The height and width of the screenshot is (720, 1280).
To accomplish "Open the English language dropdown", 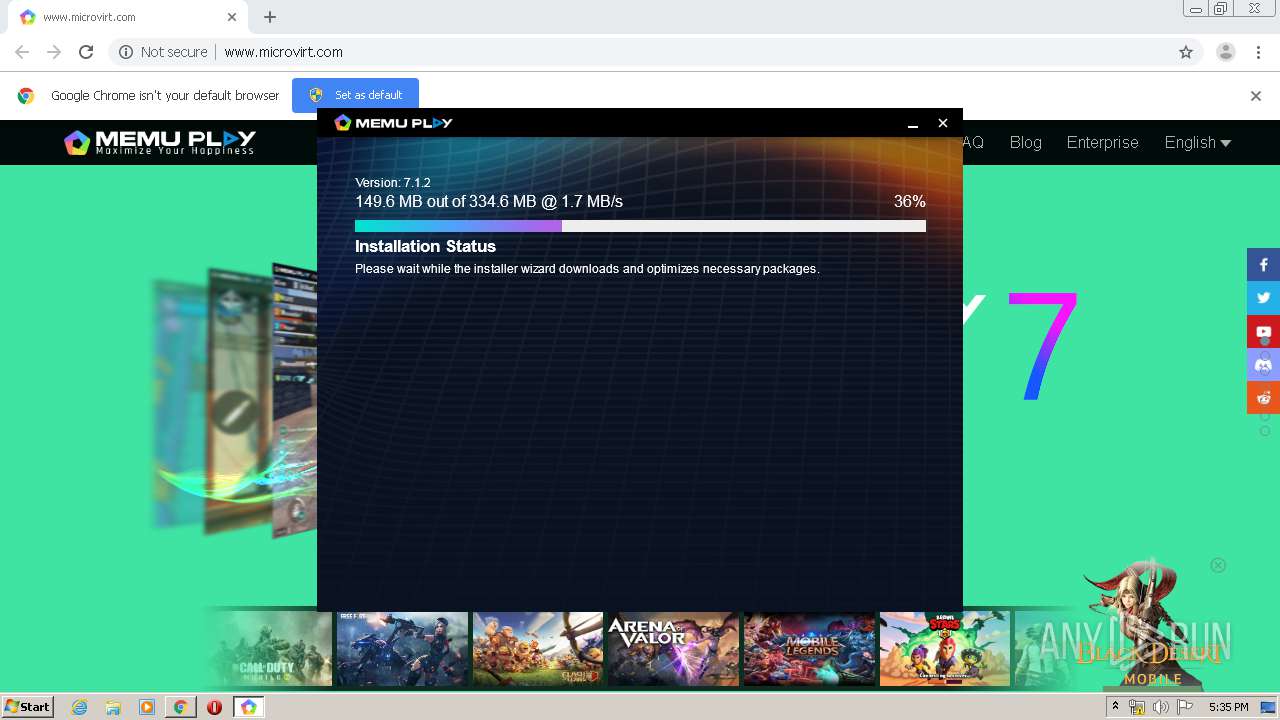I will tap(1198, 142).
